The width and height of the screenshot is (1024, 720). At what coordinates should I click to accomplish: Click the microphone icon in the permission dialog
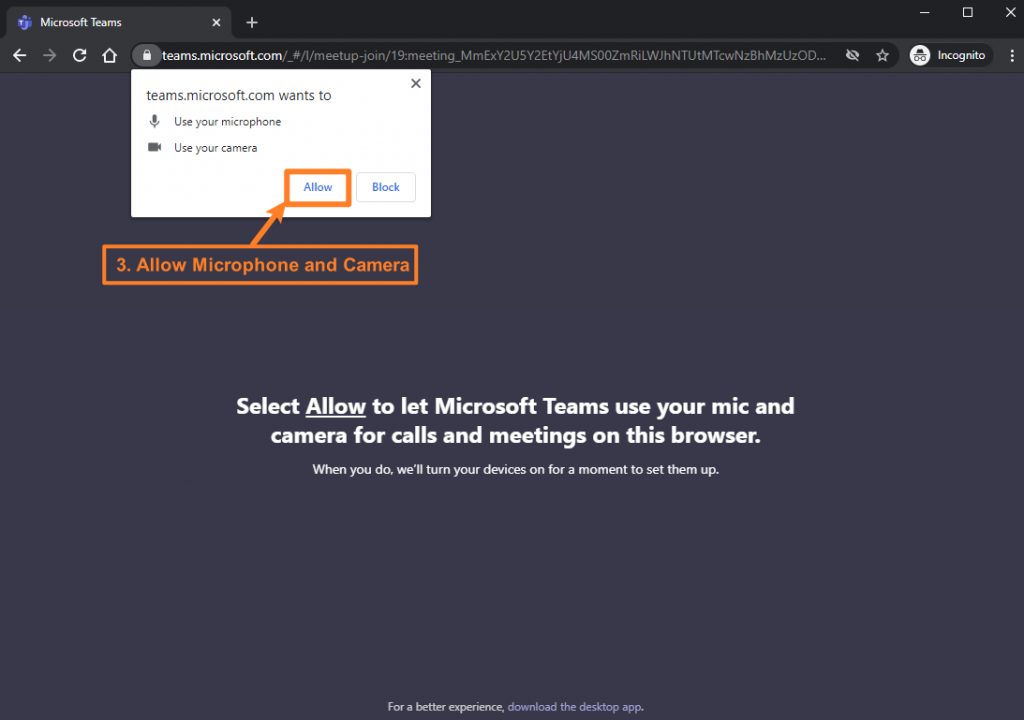point(154,121)
